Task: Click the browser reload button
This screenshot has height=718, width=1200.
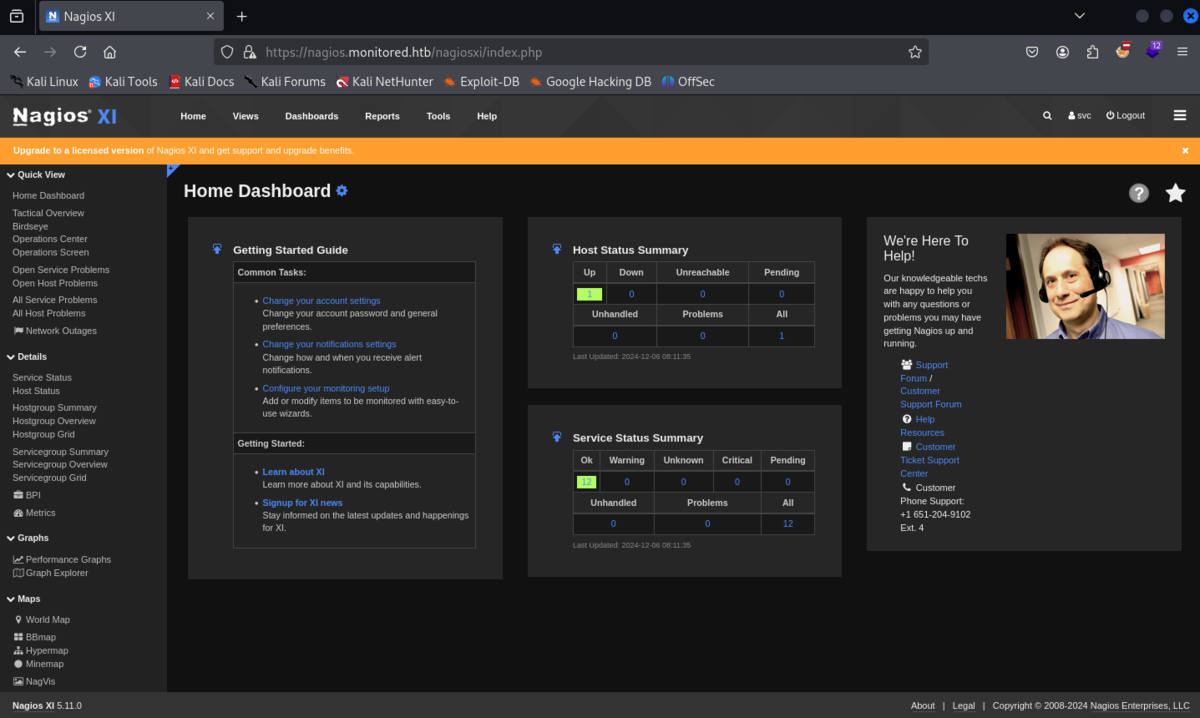Action: [80, 52]
